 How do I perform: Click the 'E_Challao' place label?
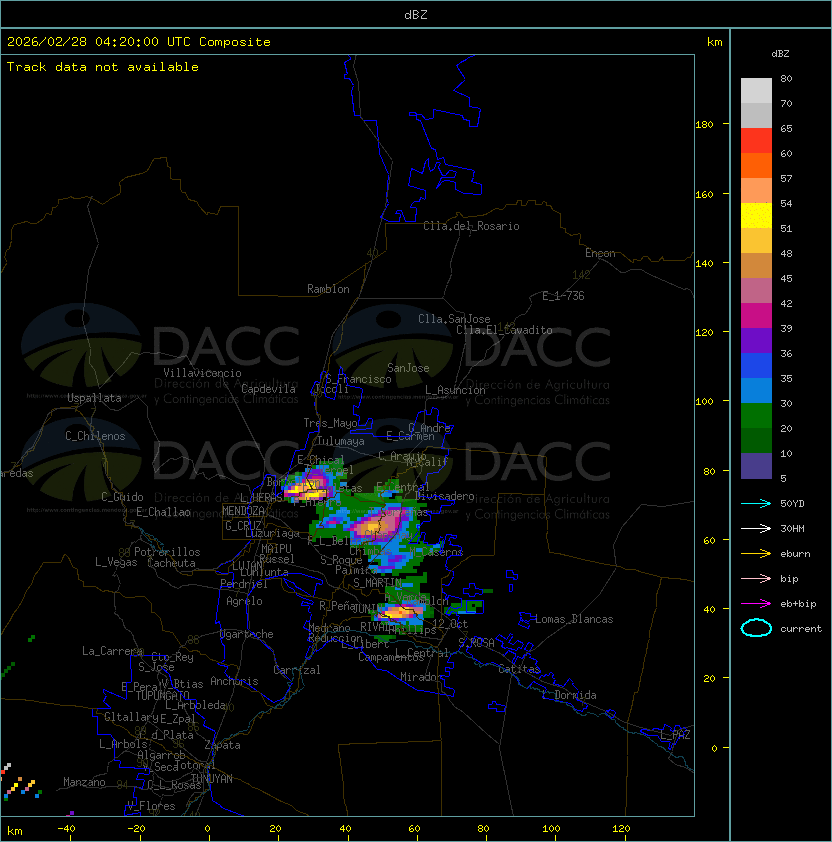(x=163, y=512)
